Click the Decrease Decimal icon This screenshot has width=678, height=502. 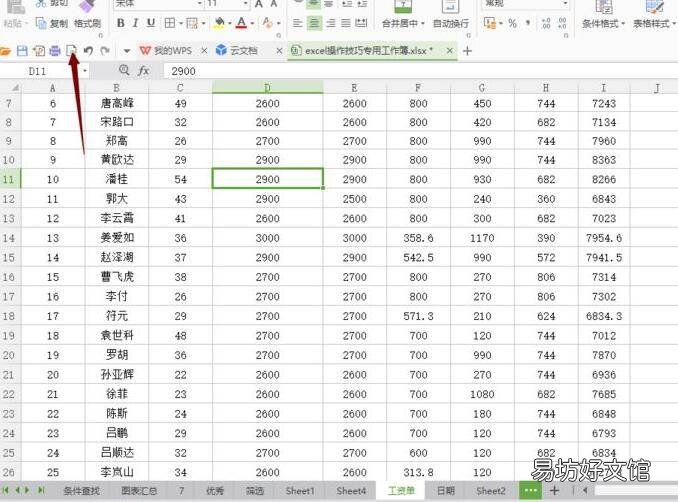pyautogui.click(x=562, y=23)
